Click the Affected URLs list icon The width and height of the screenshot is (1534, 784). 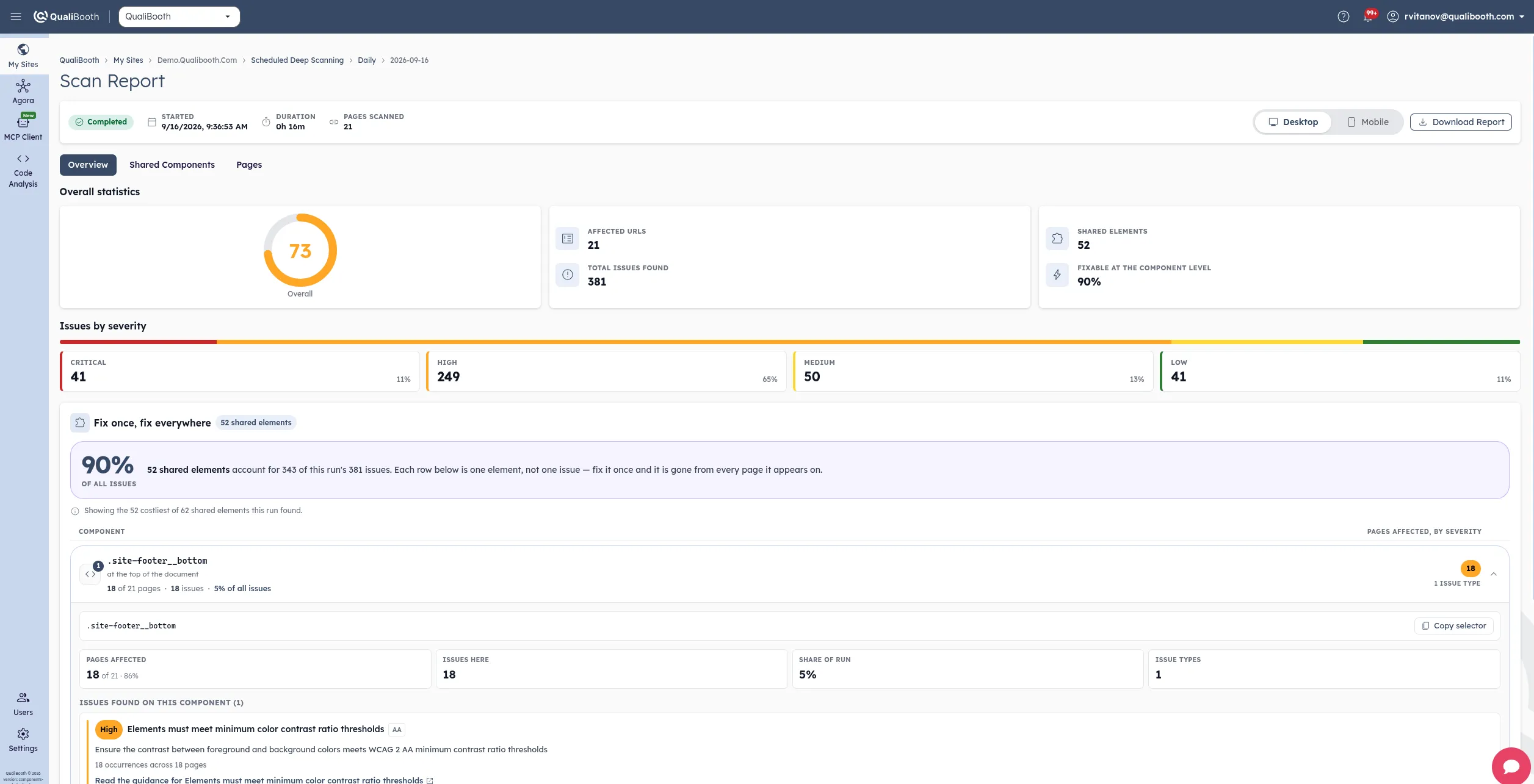[568, 239]
